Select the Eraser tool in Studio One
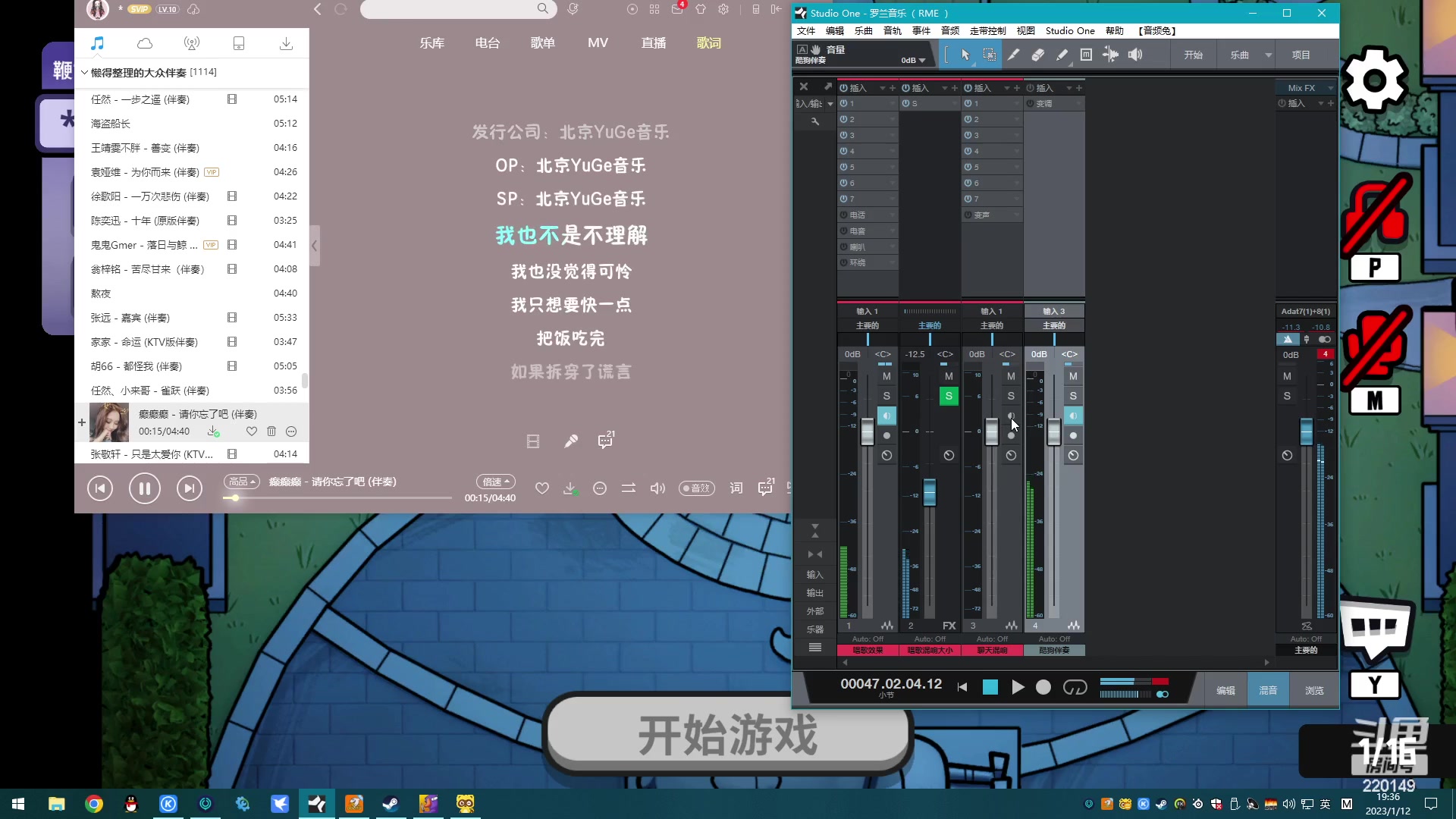 (x=1037, y=55)
